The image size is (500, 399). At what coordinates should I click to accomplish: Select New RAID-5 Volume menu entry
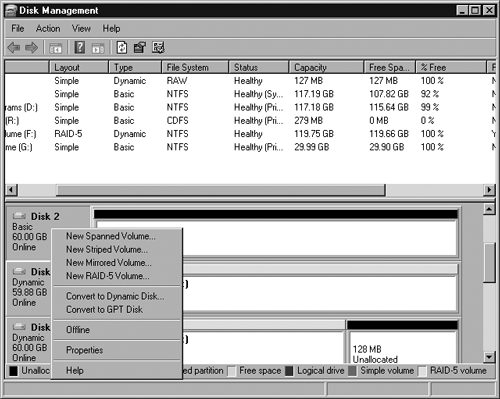117,276
